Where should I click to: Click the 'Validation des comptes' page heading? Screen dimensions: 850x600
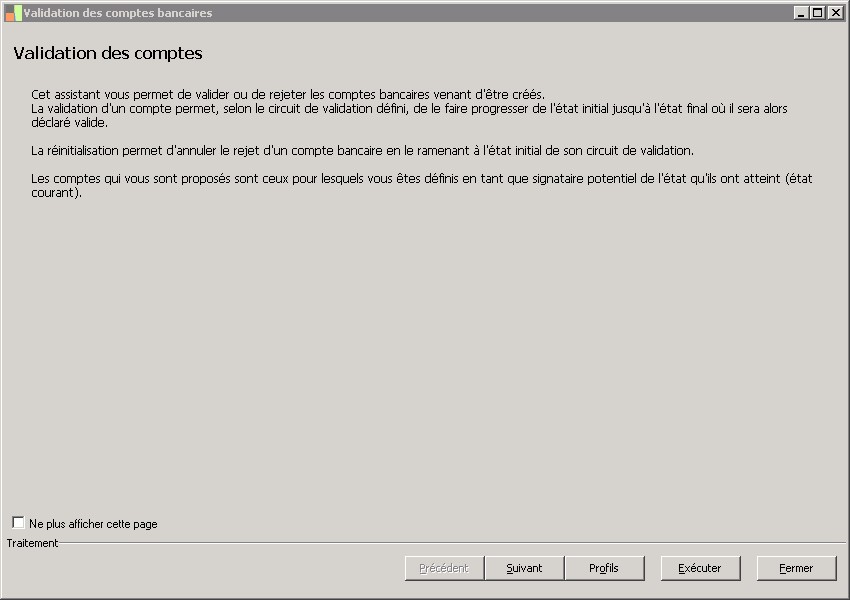pos(108,53)
